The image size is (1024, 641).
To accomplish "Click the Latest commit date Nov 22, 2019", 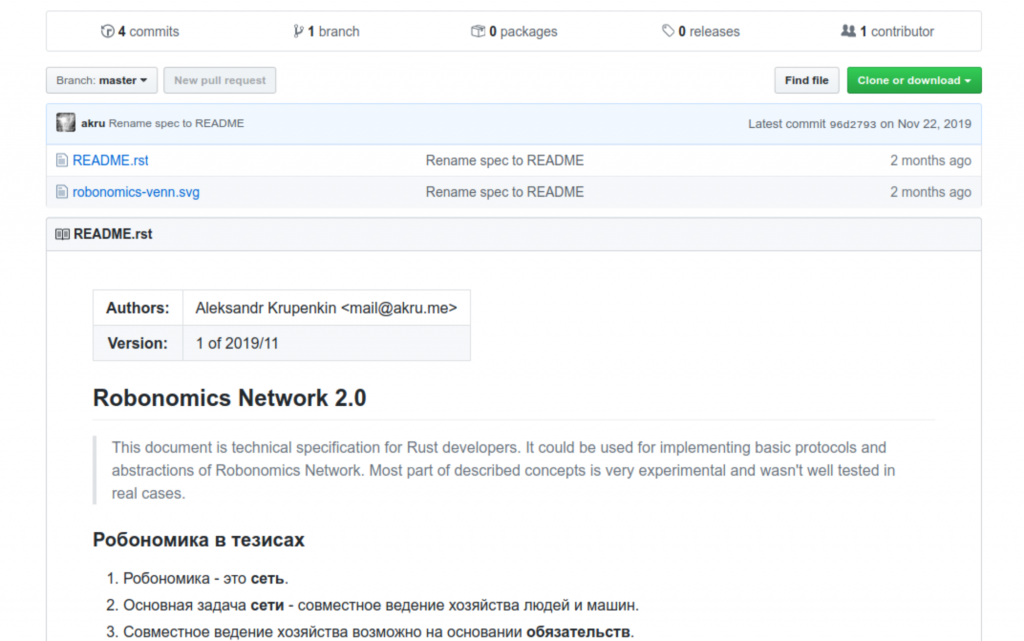I will point(934,124).
